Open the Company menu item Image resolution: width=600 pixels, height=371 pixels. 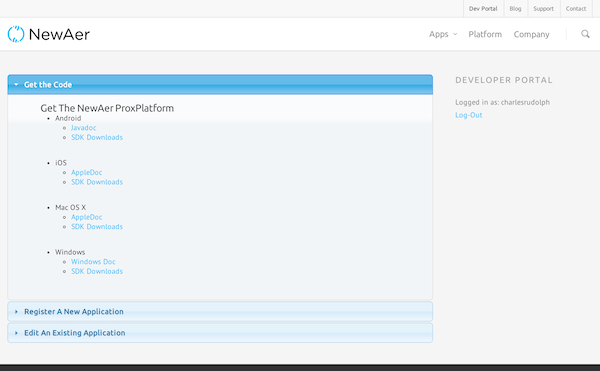[531, 34]
